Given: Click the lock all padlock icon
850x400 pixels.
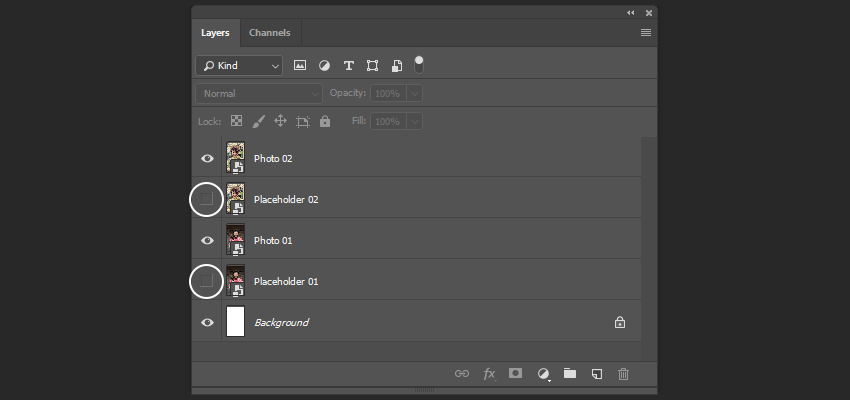Looking at the screenshot, I should [x=325, y=121].
